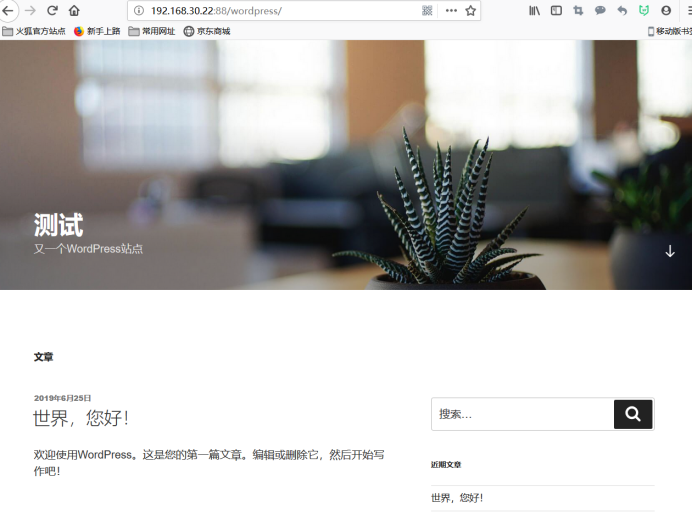Viewport: 692px width, 525px height.
Task: Open the 移动版书签 bookmark folder
Action: (x=669, y=31)
